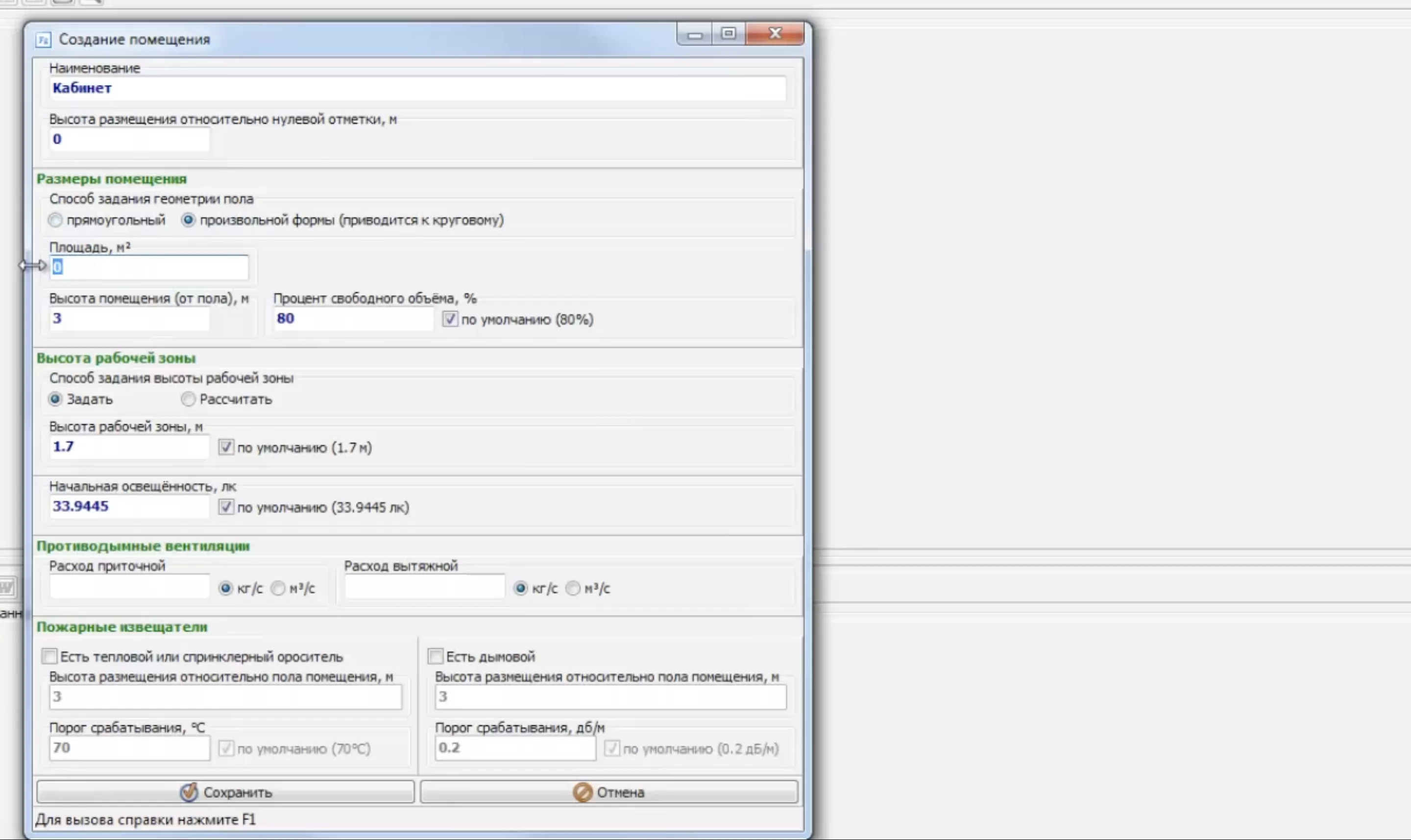Click the Отмена cancel icon
The width and height of the screenshot is (1411, 840).
(582, 792)
